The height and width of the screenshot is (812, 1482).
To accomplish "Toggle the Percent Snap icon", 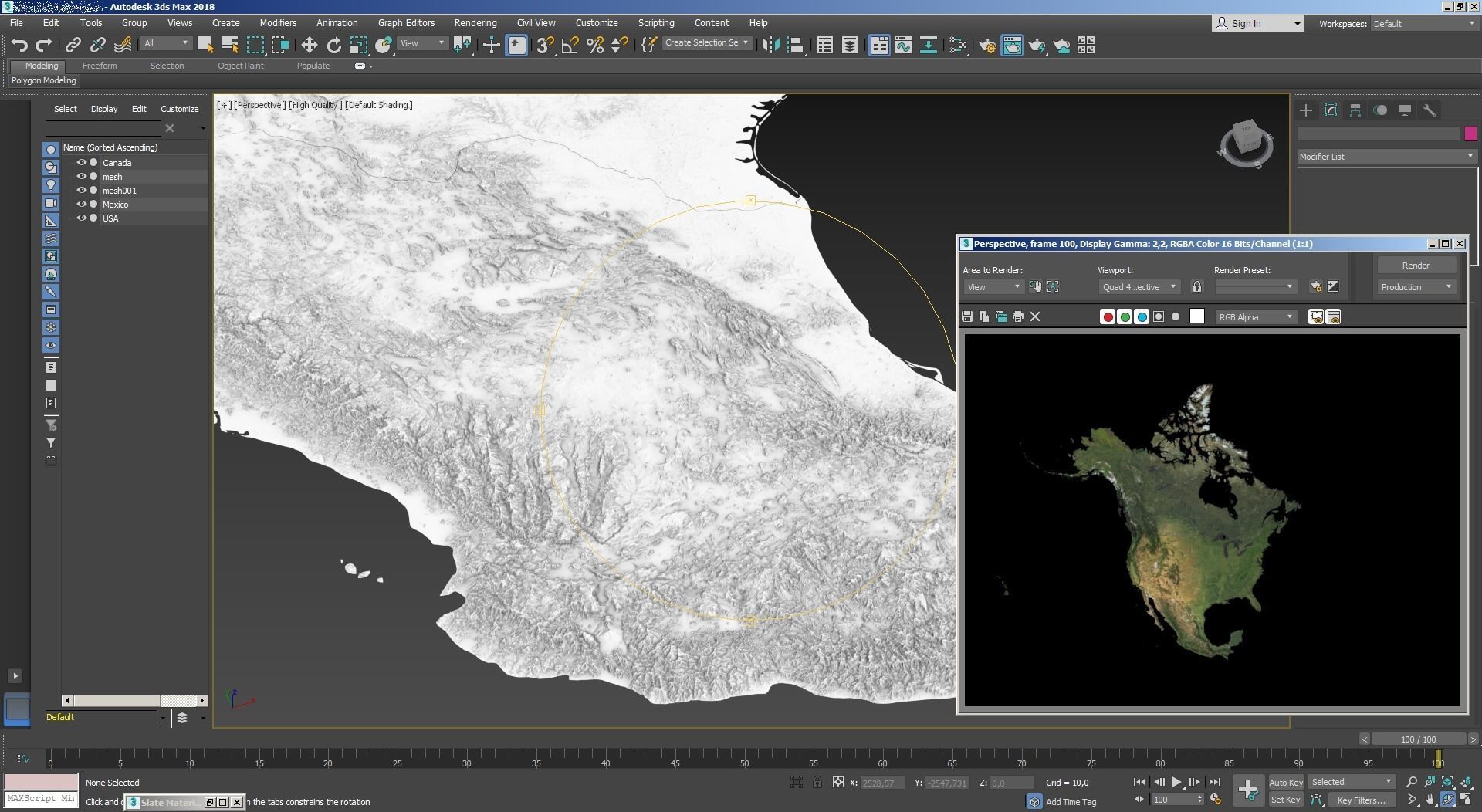I will [x=594, y=46].
